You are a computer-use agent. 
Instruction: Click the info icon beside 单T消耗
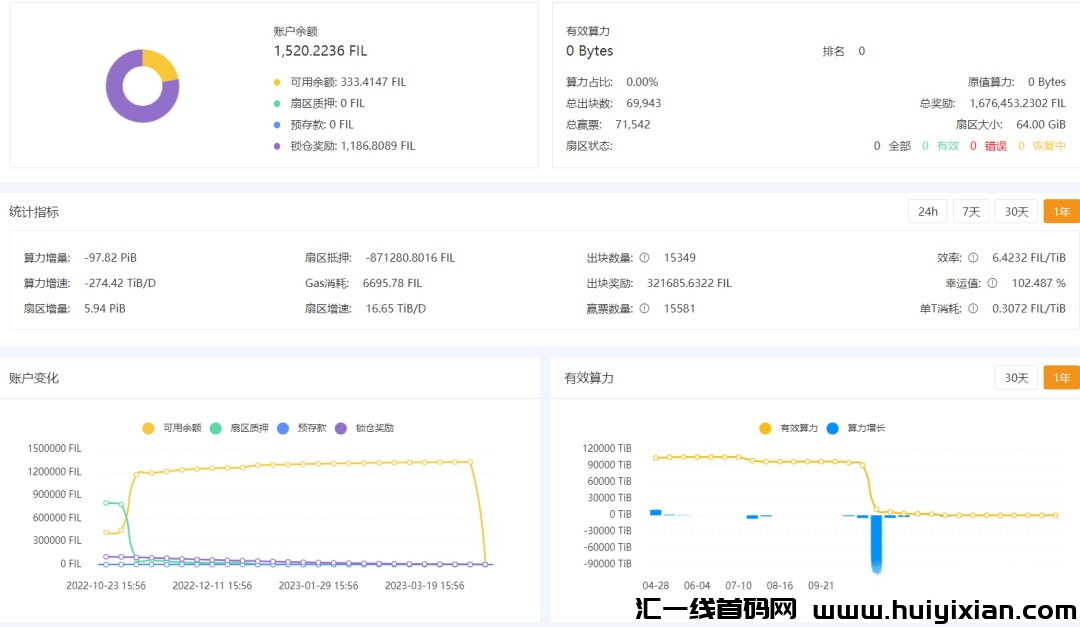click(973, 309)
